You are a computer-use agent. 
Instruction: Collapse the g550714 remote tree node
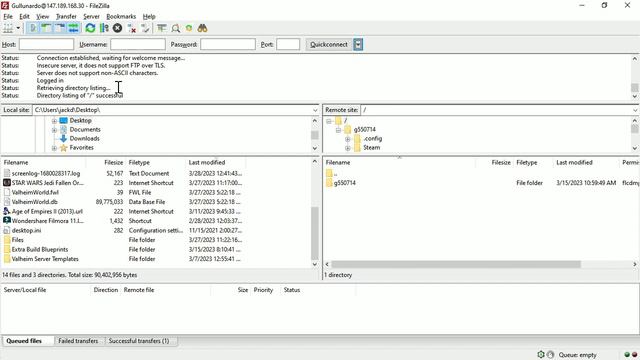(x=338, y=130)
